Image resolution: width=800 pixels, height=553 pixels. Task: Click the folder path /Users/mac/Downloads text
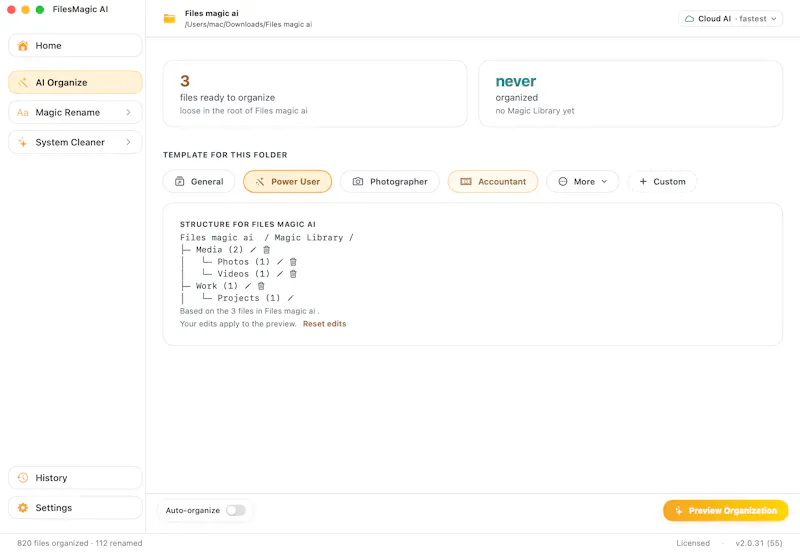248,24
